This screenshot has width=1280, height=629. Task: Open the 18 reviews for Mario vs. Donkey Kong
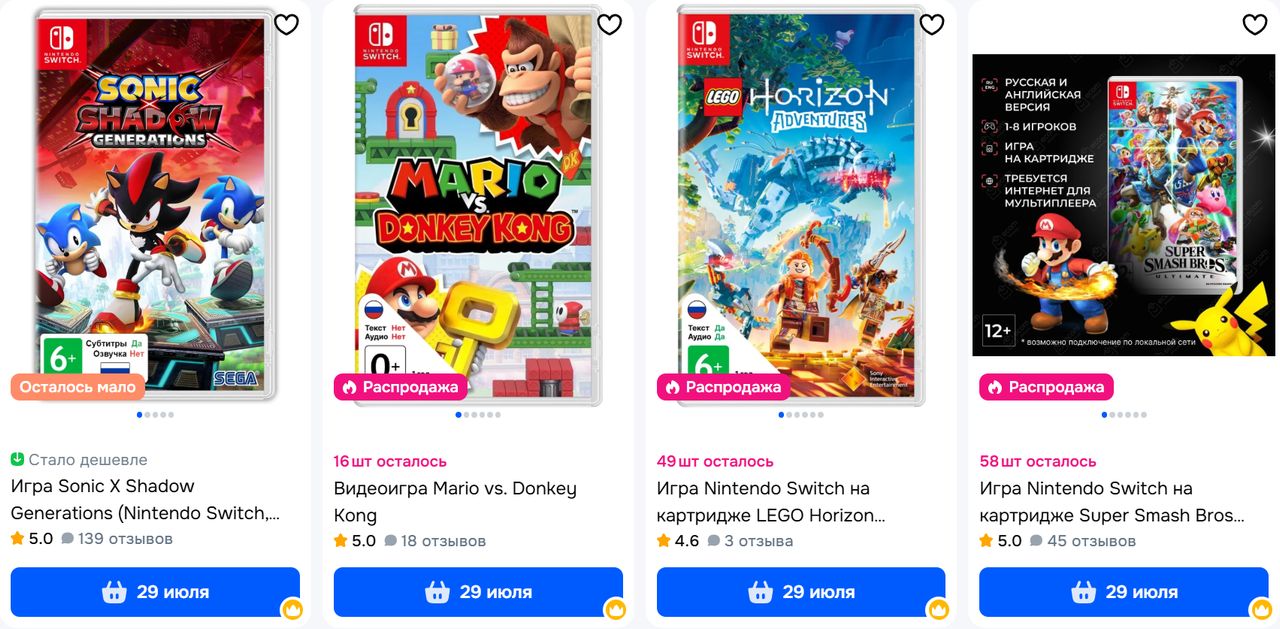tap(435, 541)
